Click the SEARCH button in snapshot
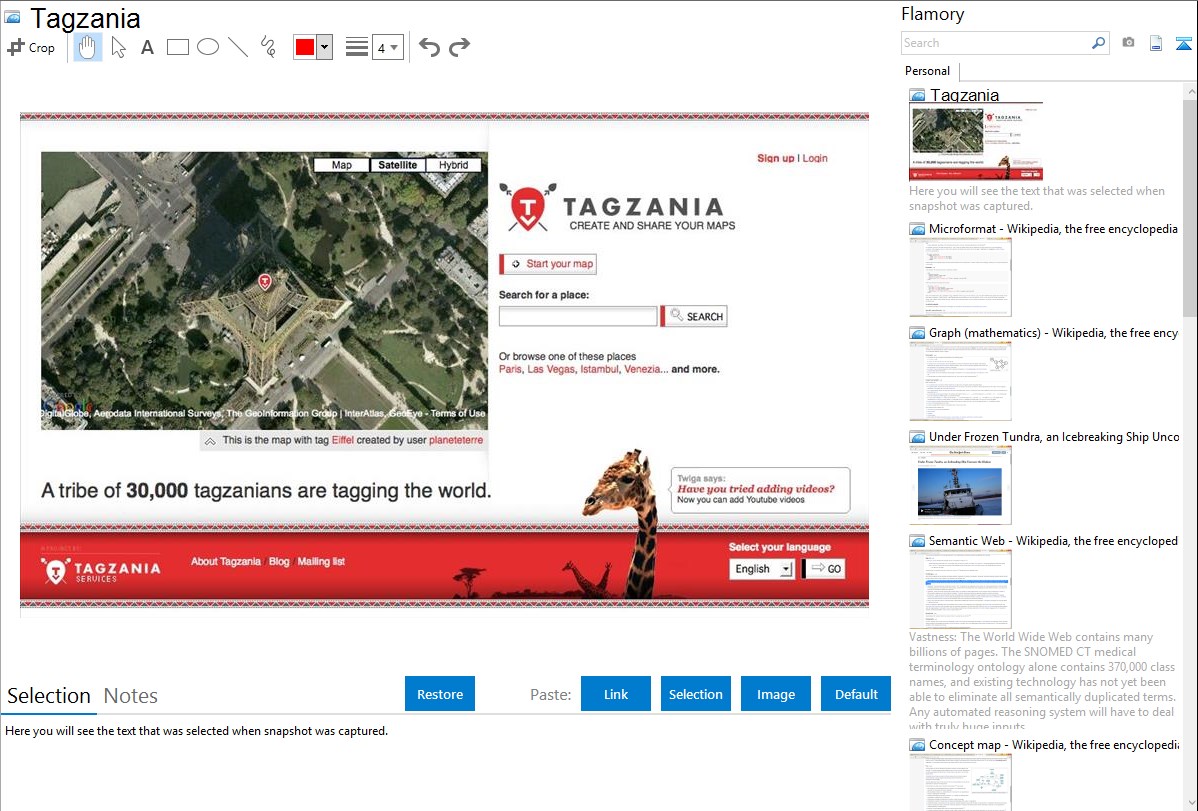 tap(695, 316)
